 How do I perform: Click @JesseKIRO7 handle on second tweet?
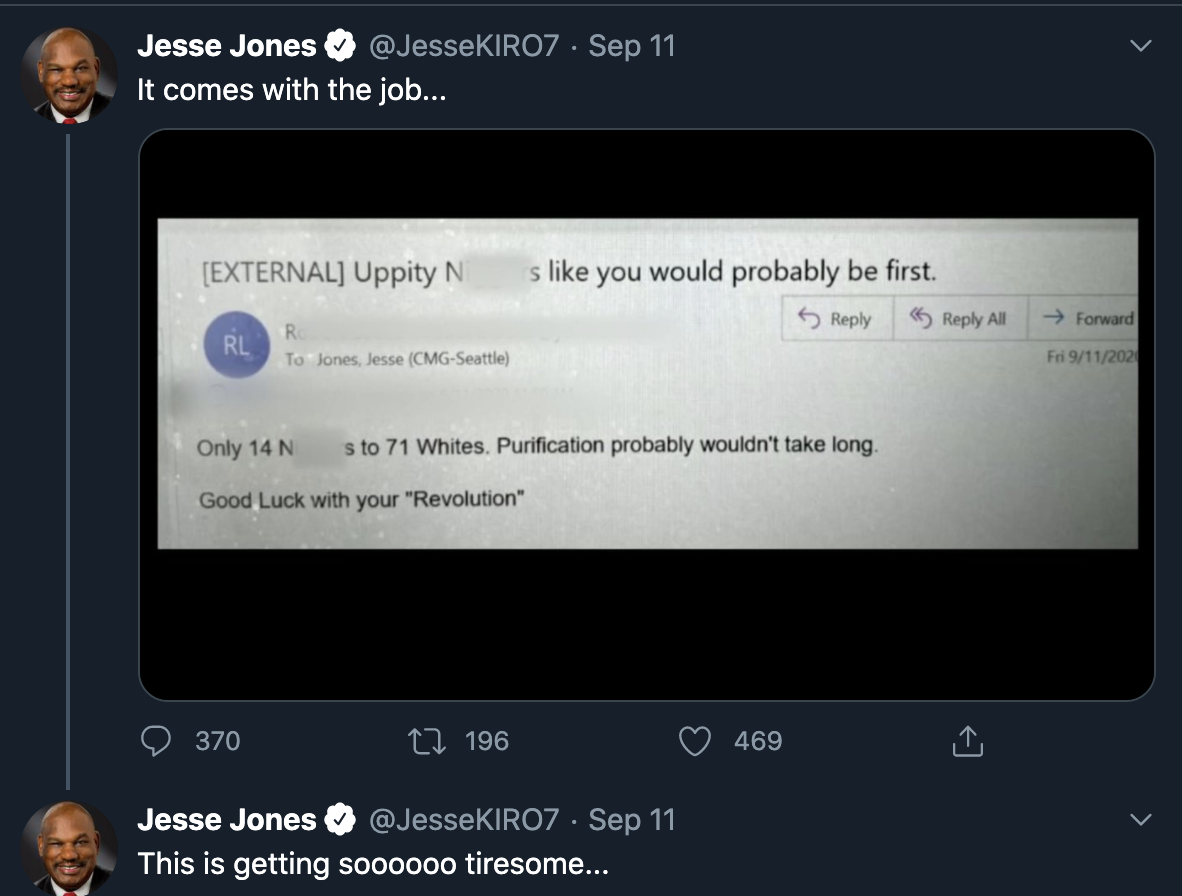[x=464, y=820]
